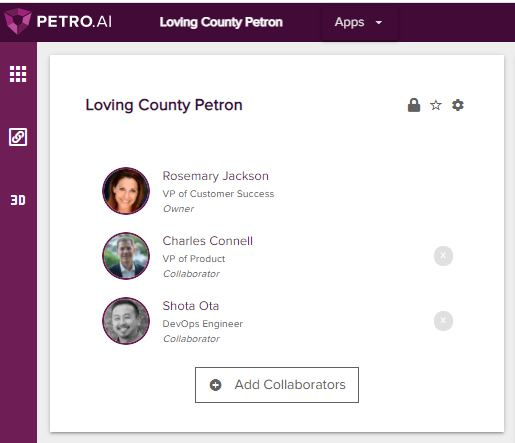Screen dimensions: 515x443
Task: Open Shota Ota's profile photo
Action: [126, 321]
